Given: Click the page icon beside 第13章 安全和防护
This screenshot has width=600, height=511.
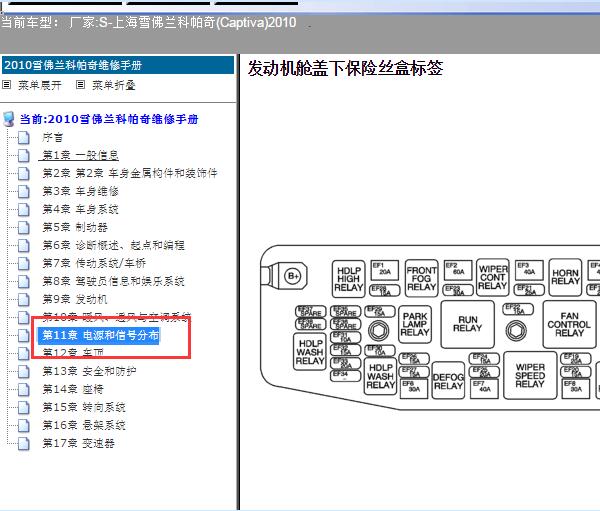Looking at the screenshot, I should tap(24, 371).
